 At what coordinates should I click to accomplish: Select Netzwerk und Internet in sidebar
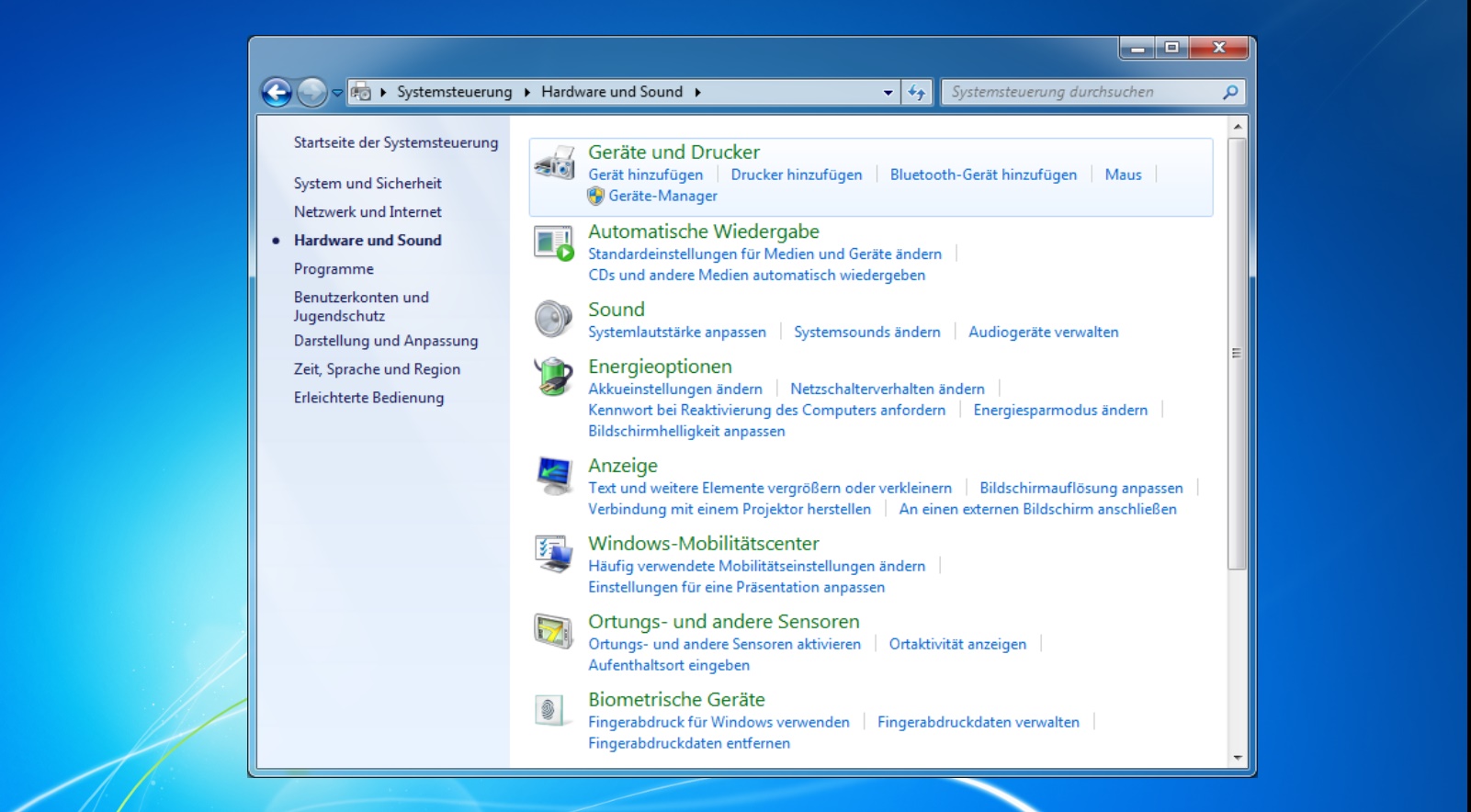point(368,212)
